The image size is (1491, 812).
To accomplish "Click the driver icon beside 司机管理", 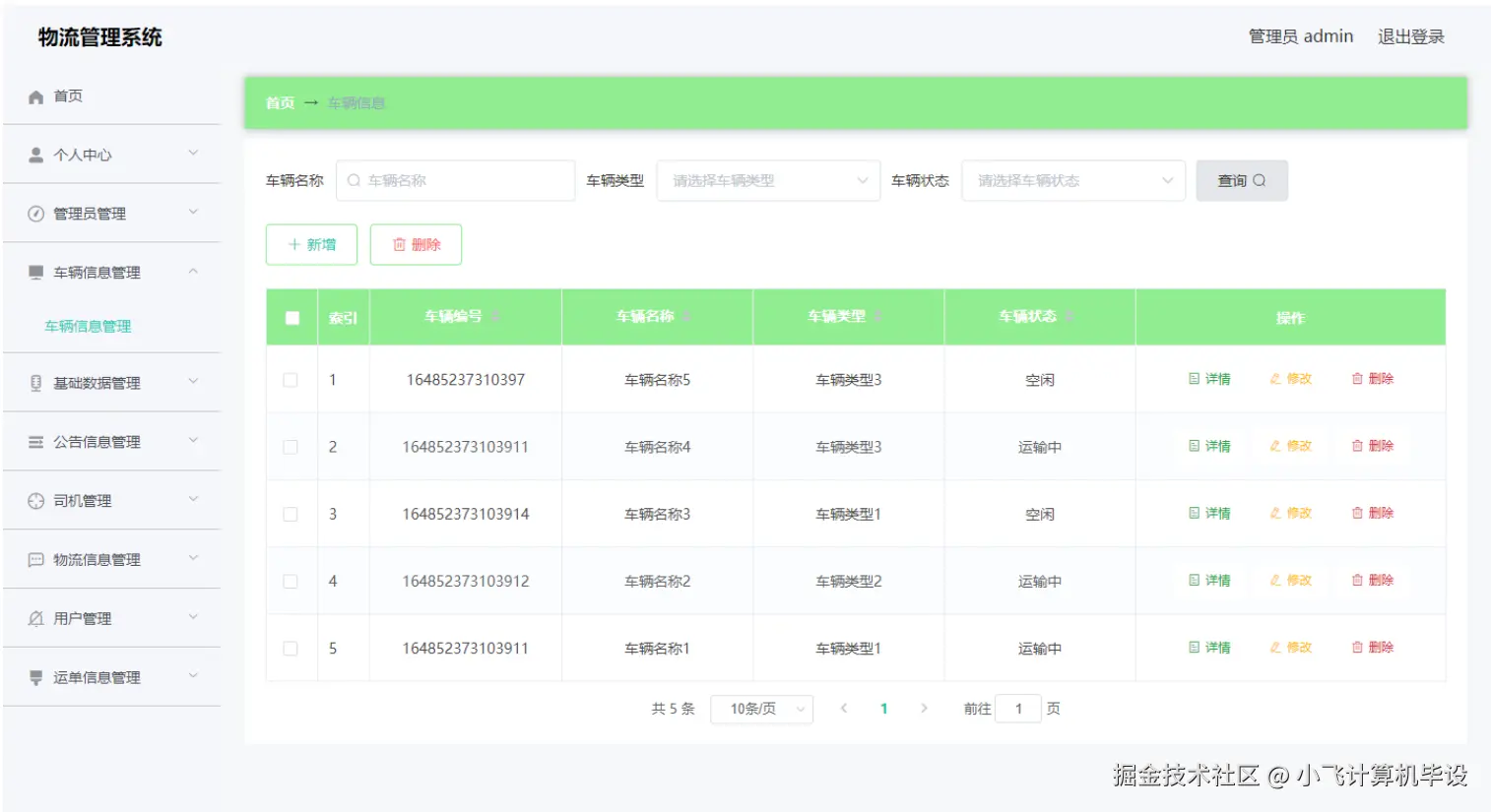I will point(34,500).
